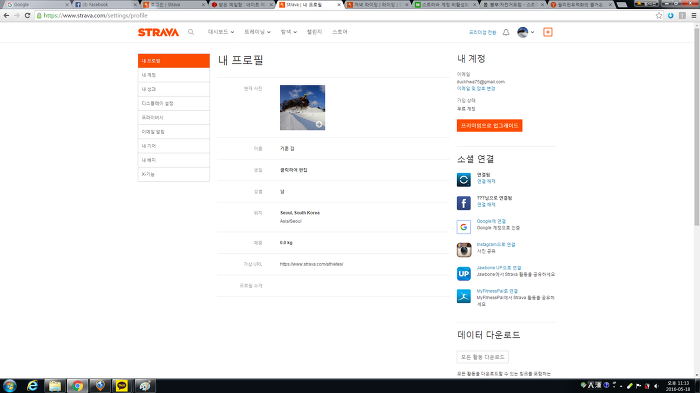Click the browser address bar URL
Viewport: 700px width, 393px height.
pos(96,16)
